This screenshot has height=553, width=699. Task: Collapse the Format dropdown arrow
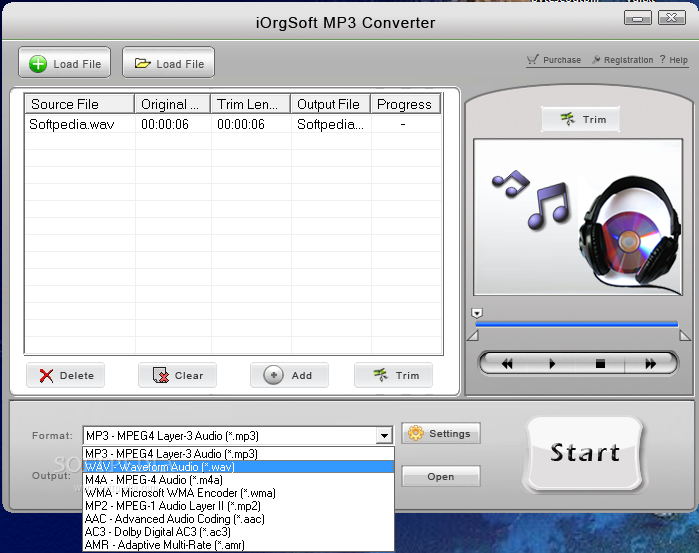[x=384, y=436]
